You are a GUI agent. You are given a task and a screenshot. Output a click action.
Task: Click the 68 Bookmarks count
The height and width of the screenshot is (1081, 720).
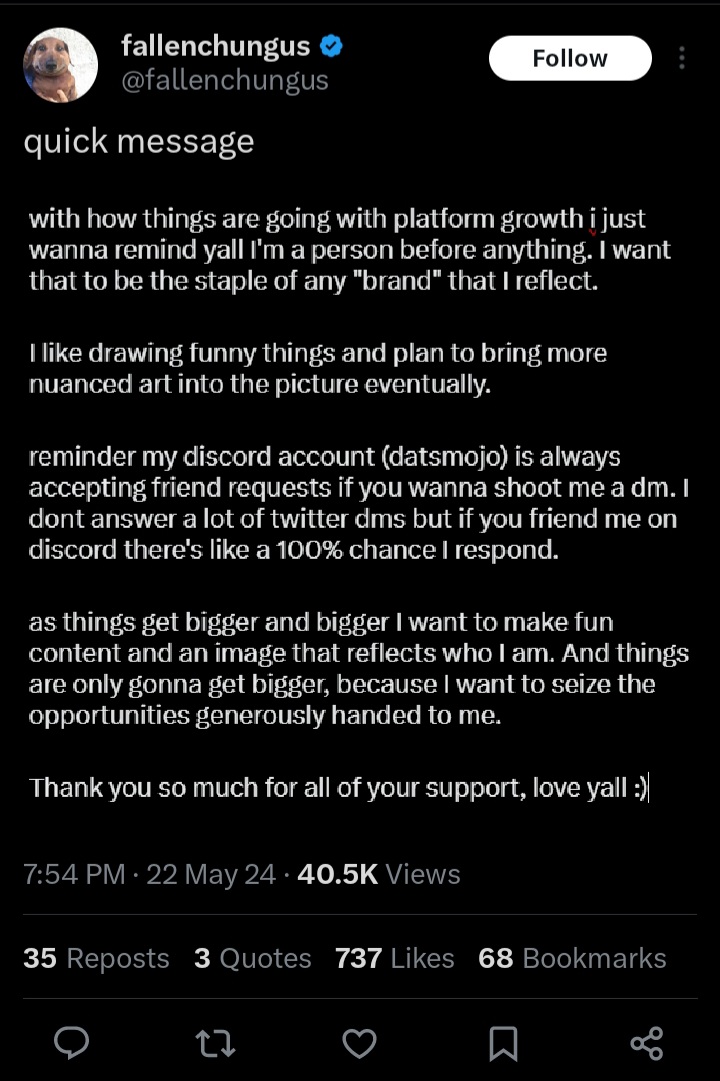(x=572, y=958)
